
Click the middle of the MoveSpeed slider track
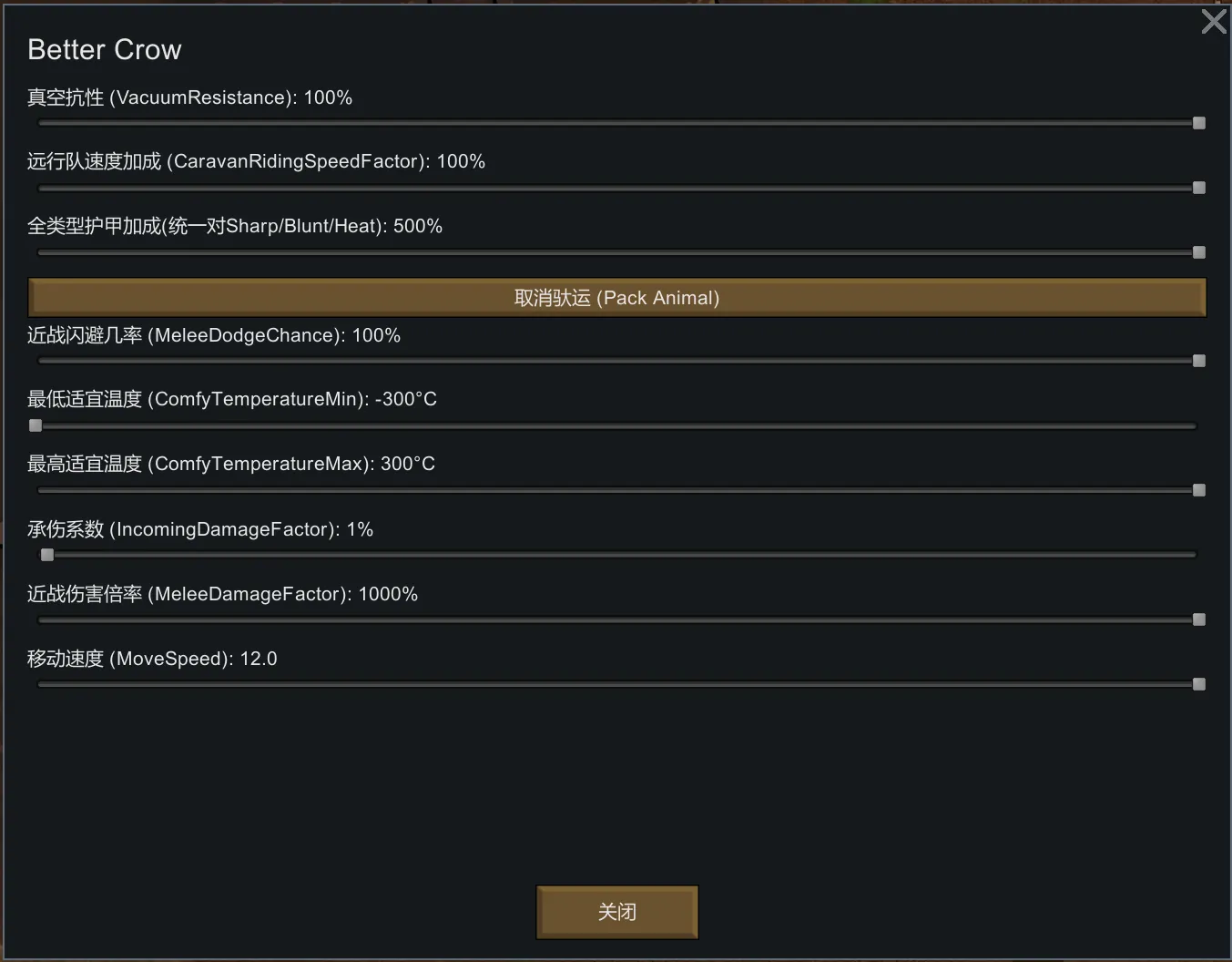click(616, 684)
